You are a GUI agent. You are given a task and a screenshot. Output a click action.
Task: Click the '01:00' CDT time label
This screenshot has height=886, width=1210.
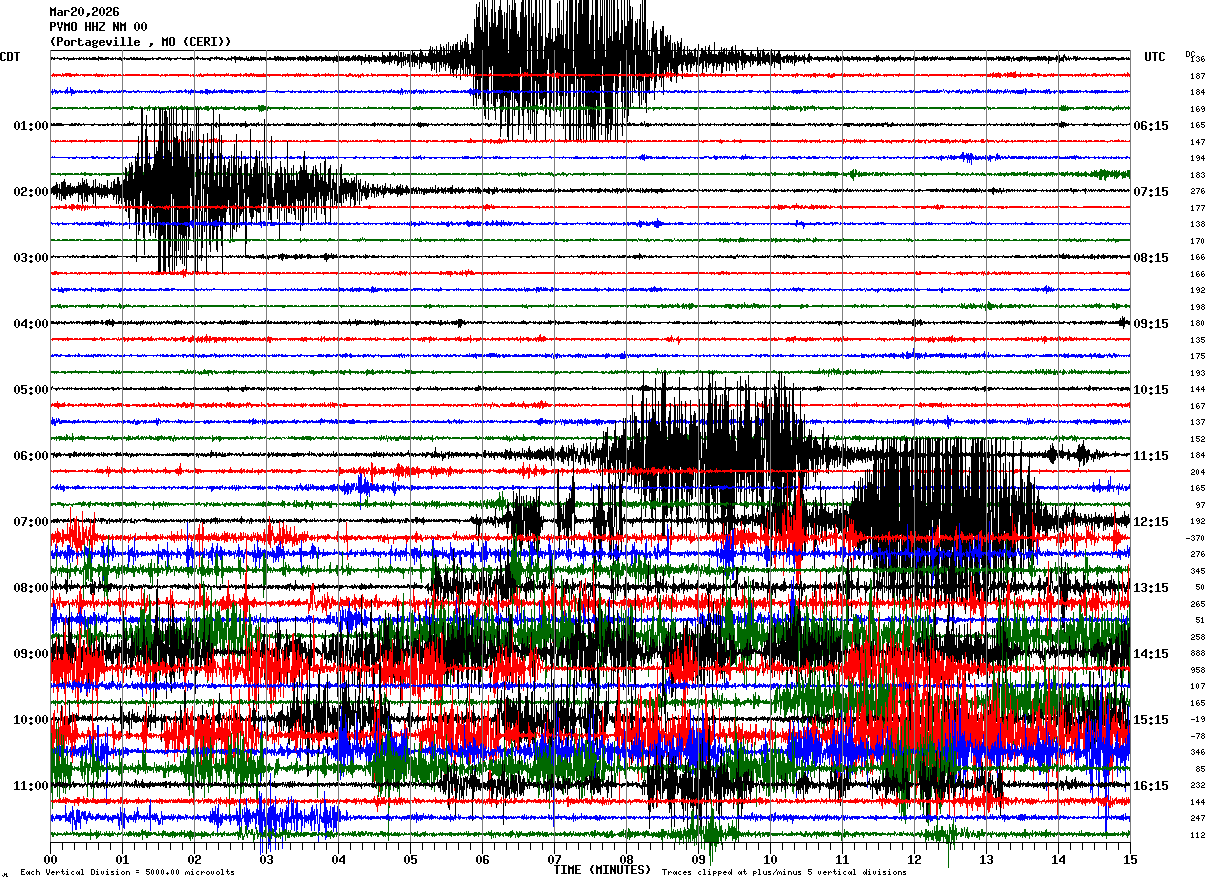[31, 126]
